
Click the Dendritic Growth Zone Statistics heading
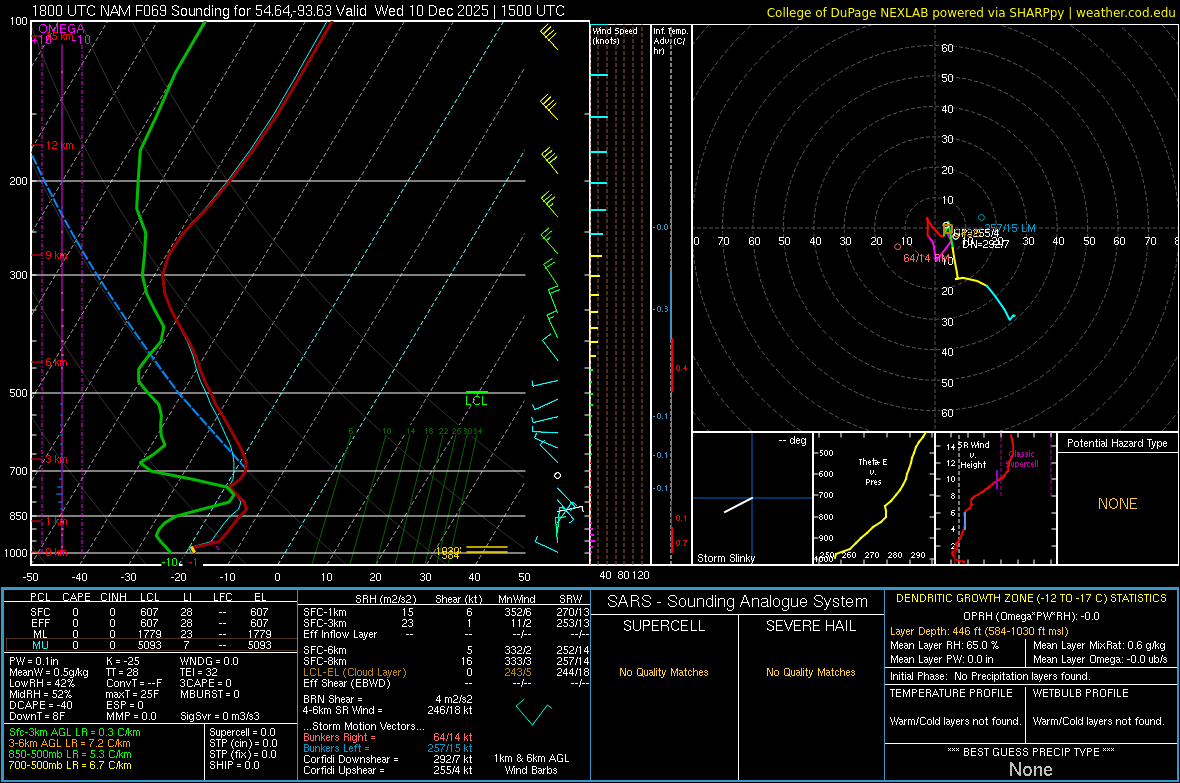[1030, 598]
